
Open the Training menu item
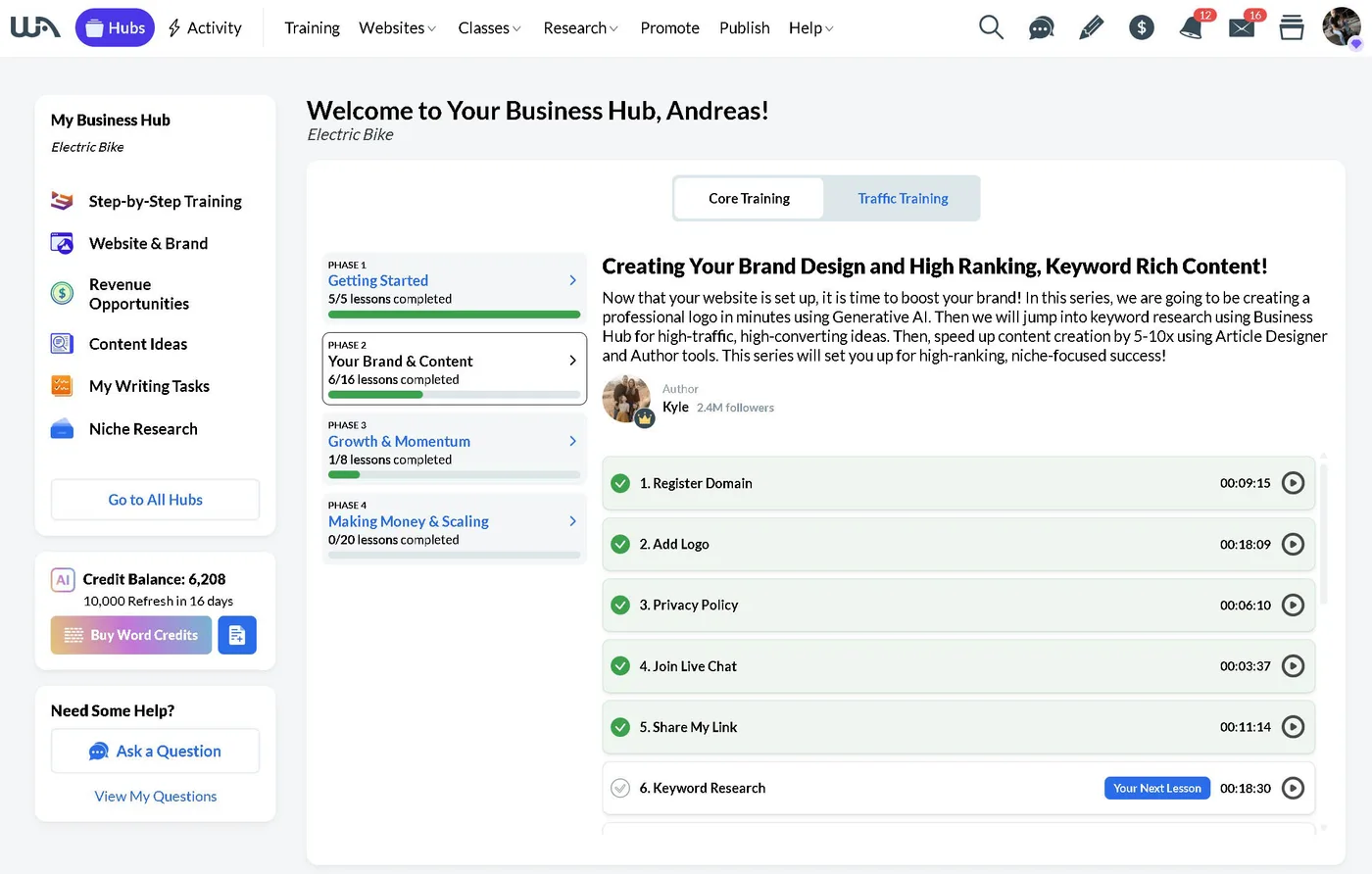pos(312,27)
